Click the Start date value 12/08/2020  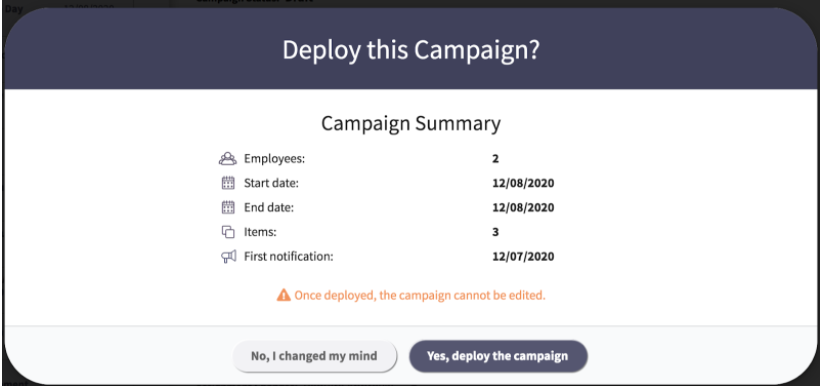tap(523, 183)
